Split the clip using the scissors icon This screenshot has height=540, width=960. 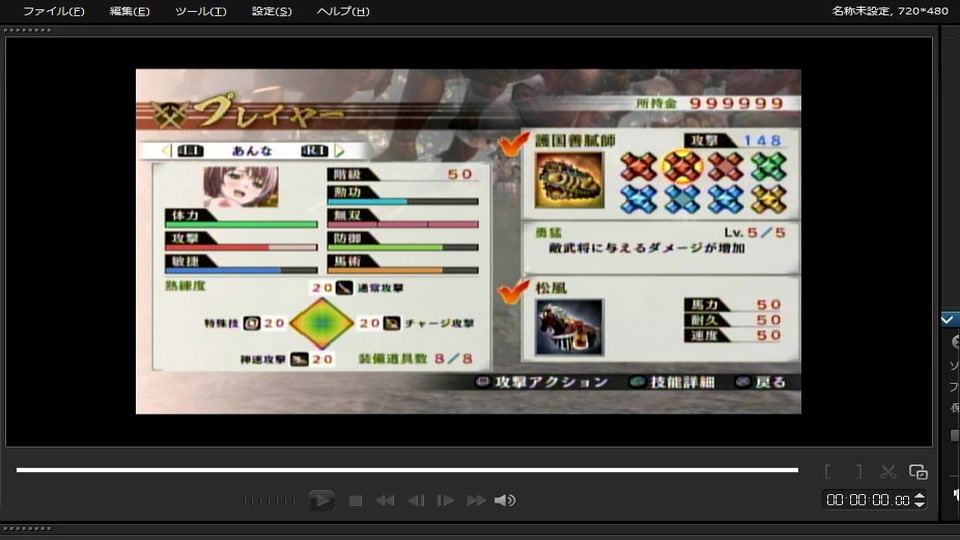click(888, 471)
